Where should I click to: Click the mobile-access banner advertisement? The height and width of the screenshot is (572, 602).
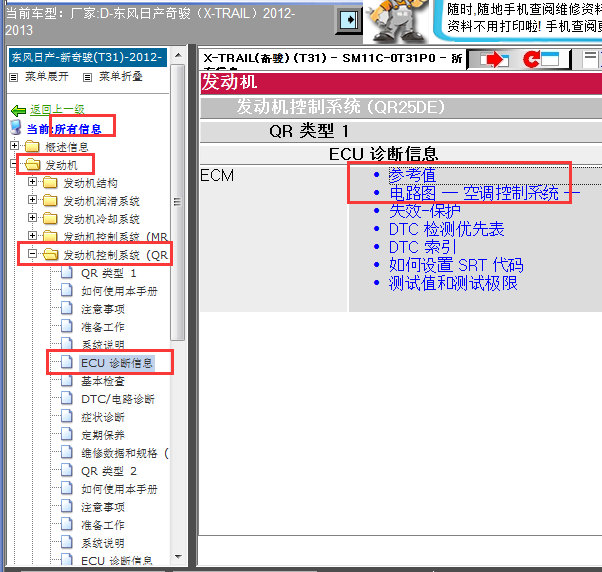coord(518,19)
